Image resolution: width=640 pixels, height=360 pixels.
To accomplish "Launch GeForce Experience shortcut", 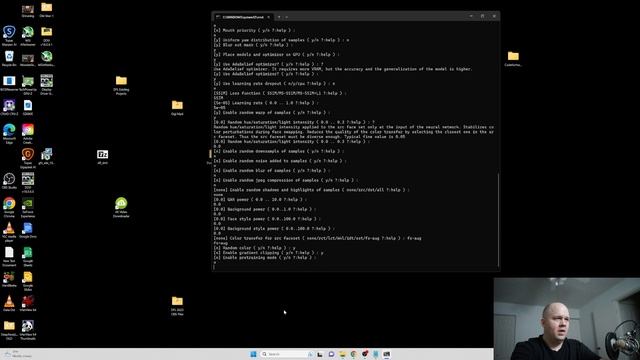I will pos(28,207).
